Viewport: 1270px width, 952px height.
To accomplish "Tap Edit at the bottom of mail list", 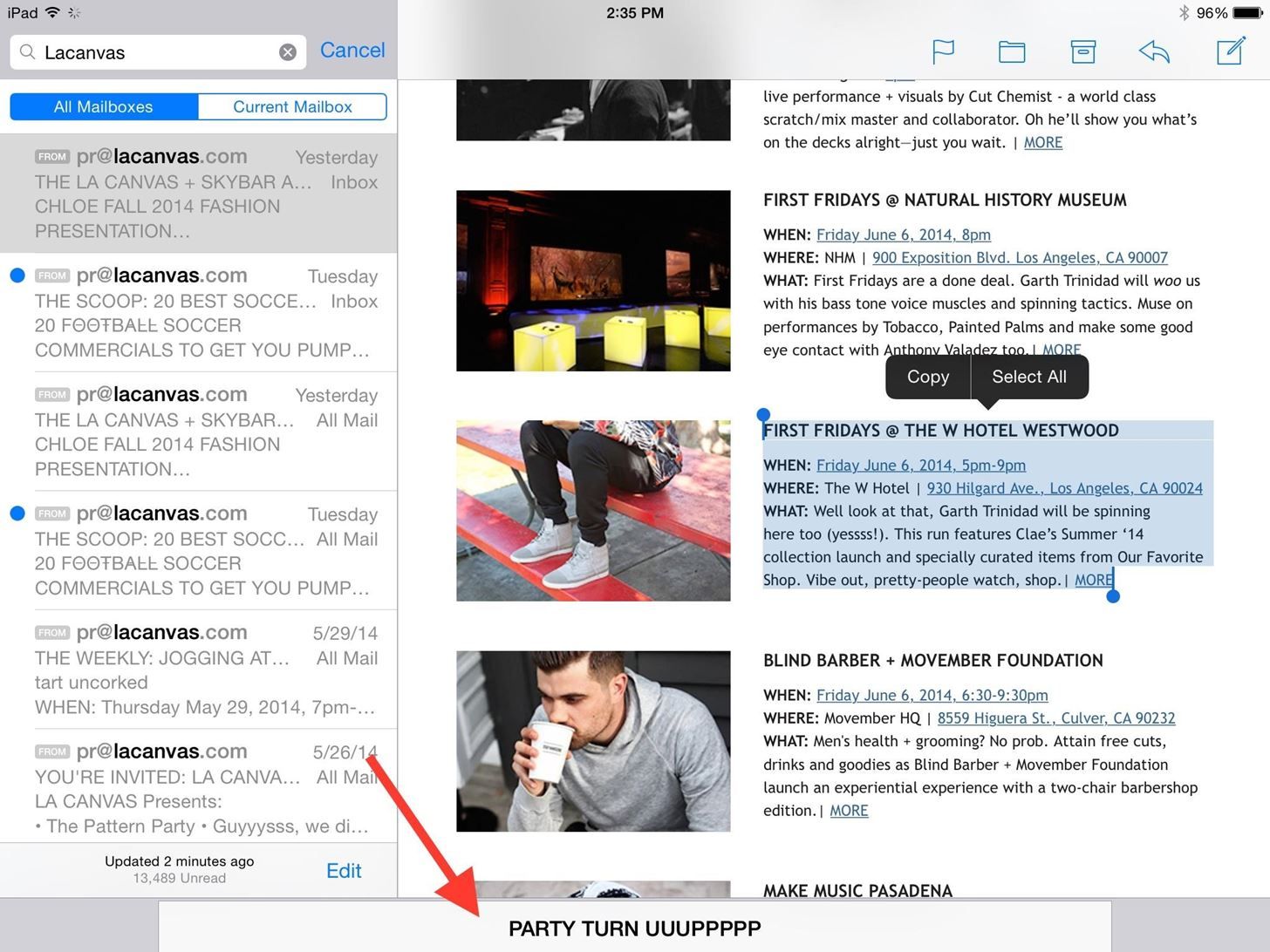I will click(344, 870).
